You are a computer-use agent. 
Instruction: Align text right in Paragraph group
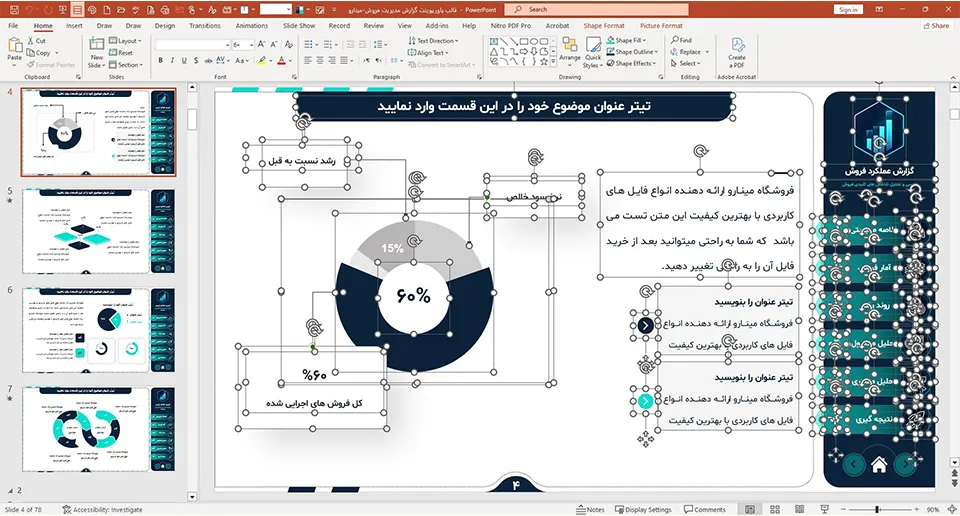332,61
